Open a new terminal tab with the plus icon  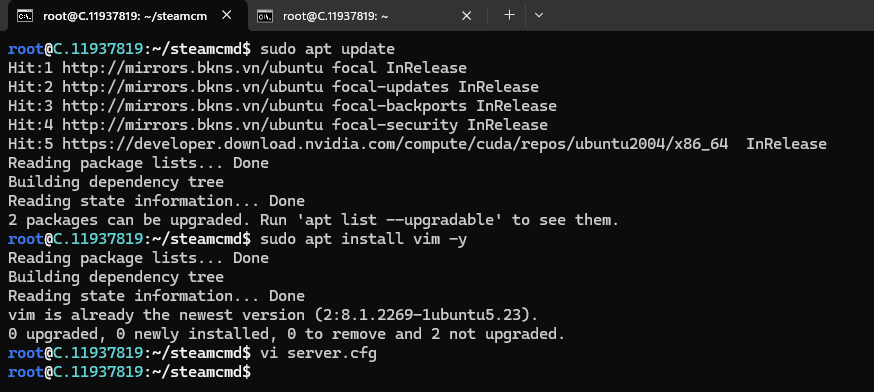coord(509,15)
